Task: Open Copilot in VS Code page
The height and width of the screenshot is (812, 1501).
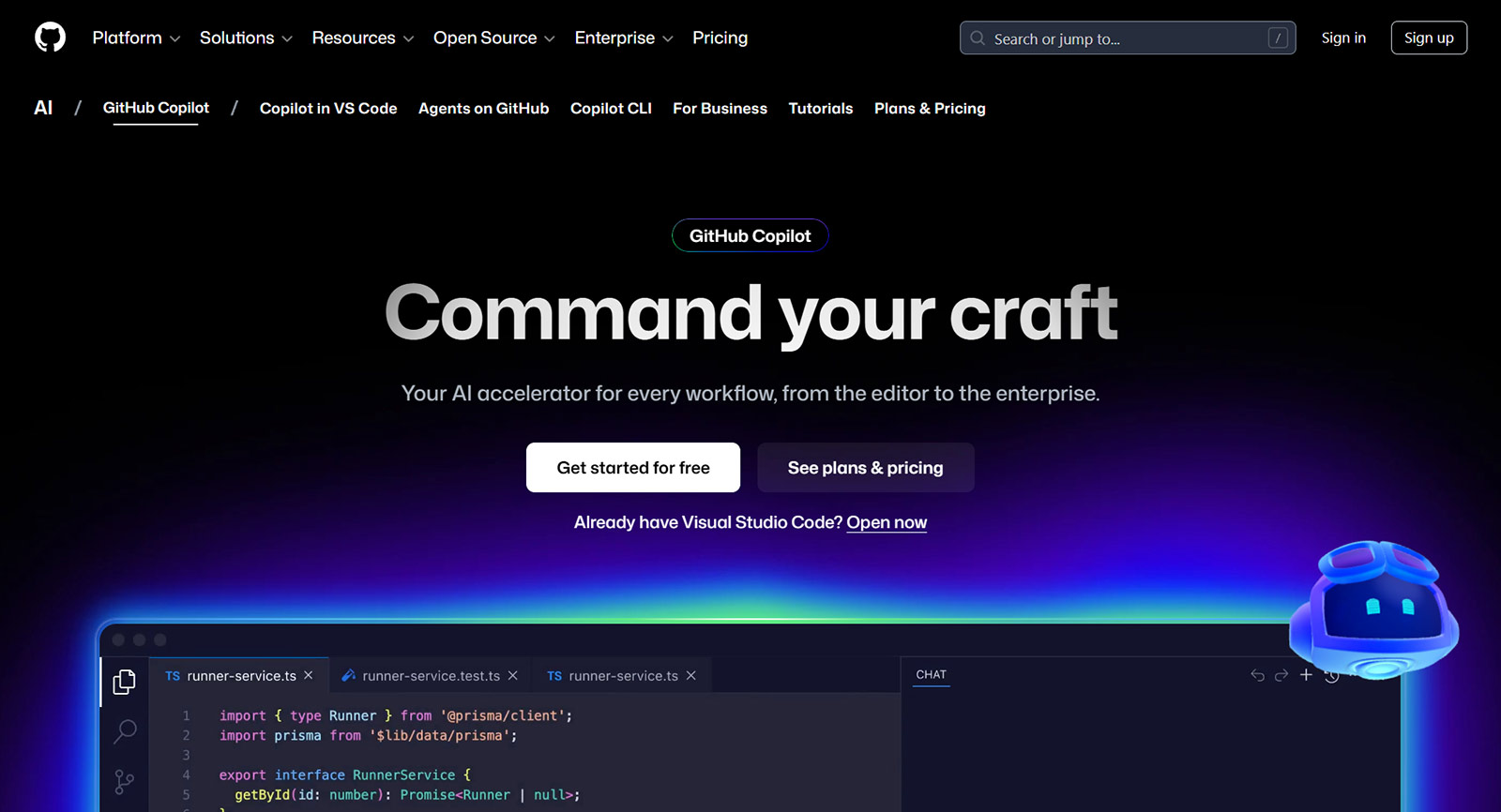Action: [328, 109]
